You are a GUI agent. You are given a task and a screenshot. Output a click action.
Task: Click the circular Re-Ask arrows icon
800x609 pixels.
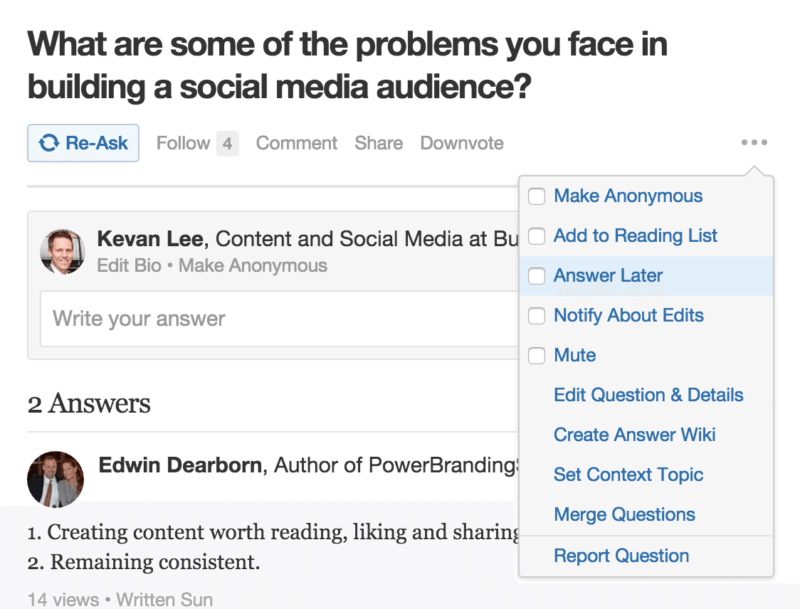[x=47, y=143]
